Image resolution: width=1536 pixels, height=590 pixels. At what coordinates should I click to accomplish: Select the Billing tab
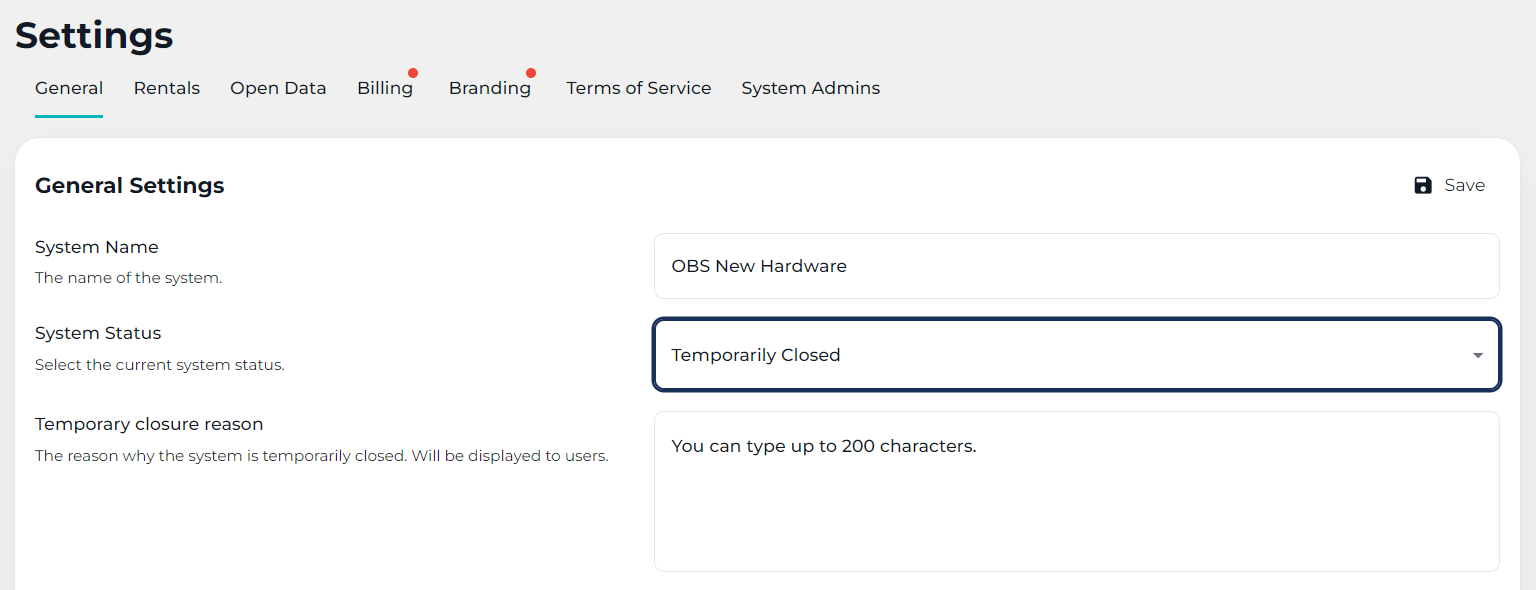(385, 88)
